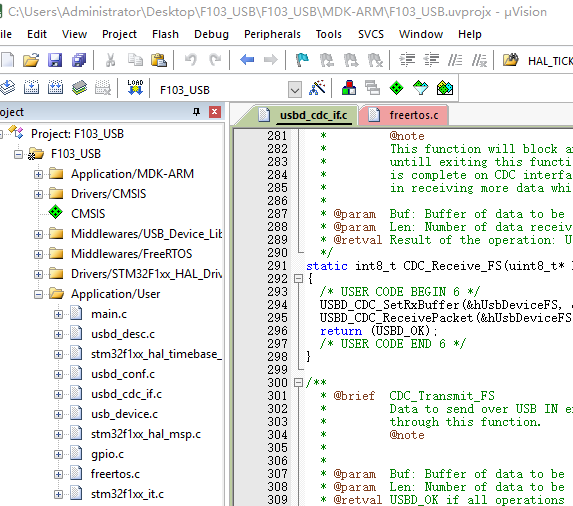The image size is (573, 506).
Task: Open the Peripherals menu
Action: [x=272, y=34]
